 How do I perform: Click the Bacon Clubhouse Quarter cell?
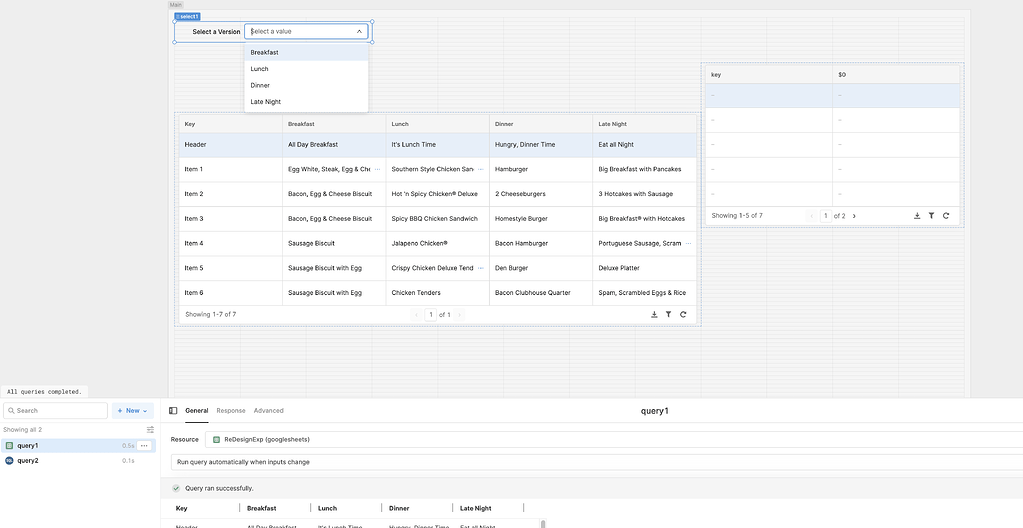click(541, 293)
